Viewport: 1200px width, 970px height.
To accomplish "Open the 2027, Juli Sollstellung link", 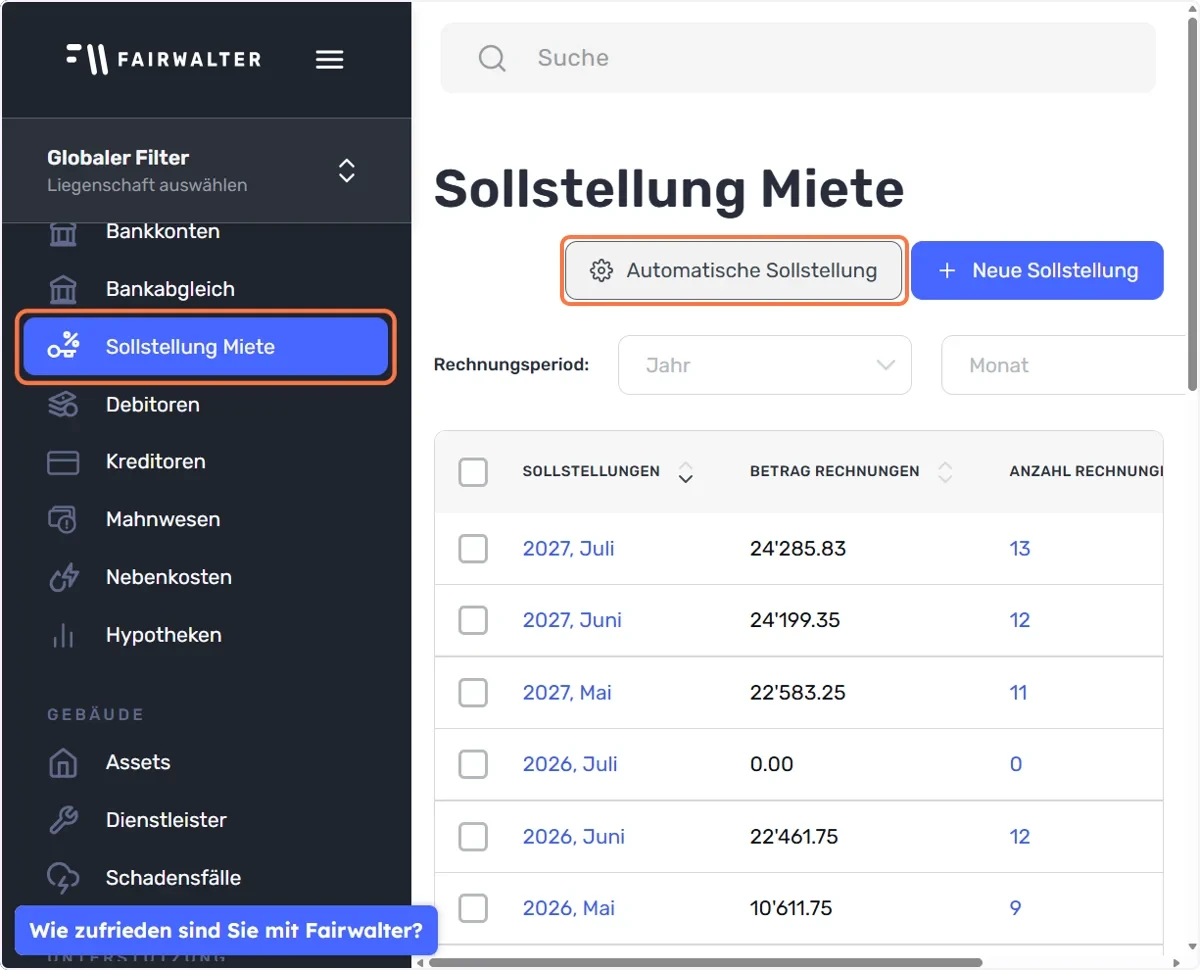I will [x=568, y=549].
